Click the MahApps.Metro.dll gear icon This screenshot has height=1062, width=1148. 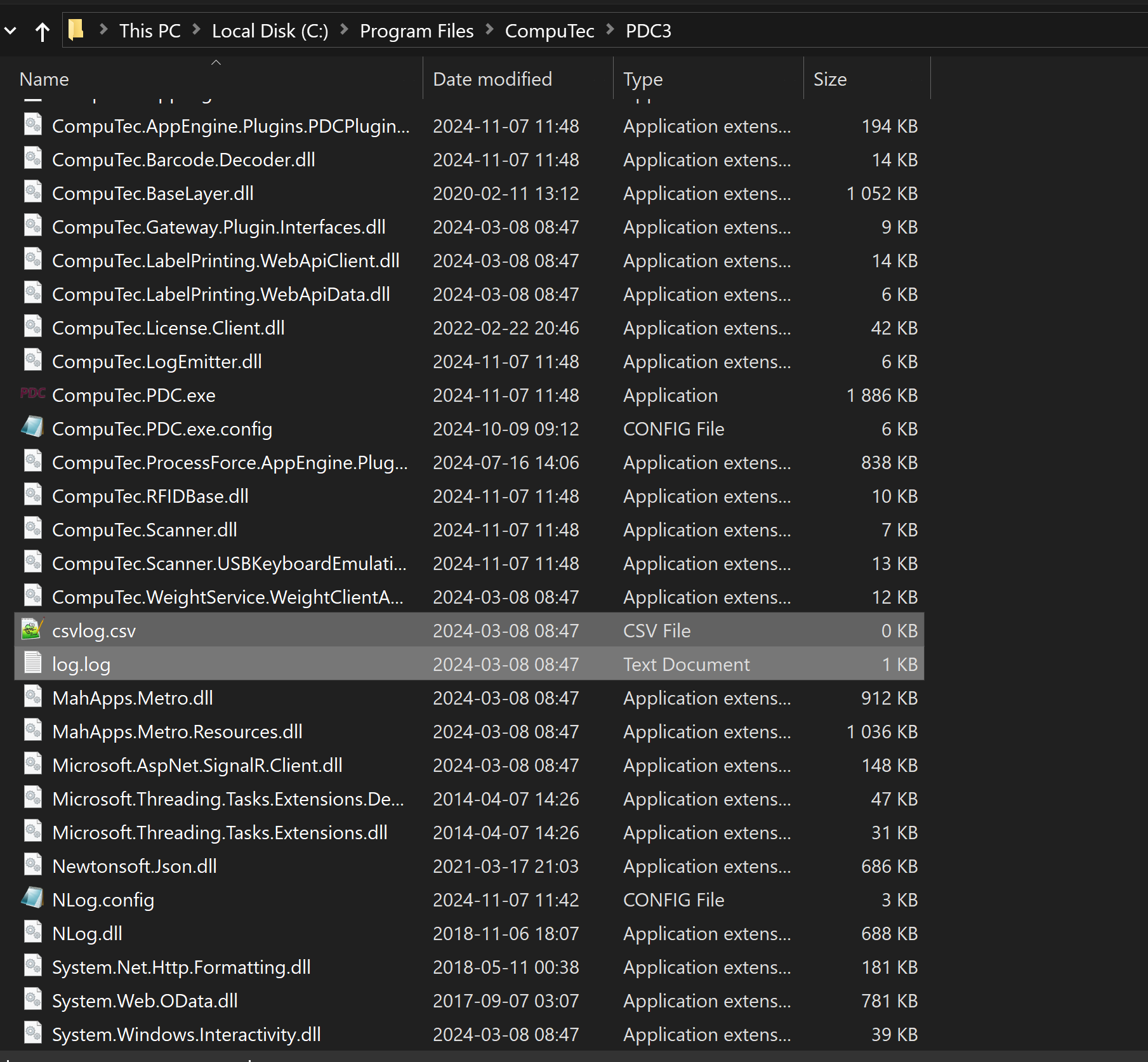(x=32, y=697)
